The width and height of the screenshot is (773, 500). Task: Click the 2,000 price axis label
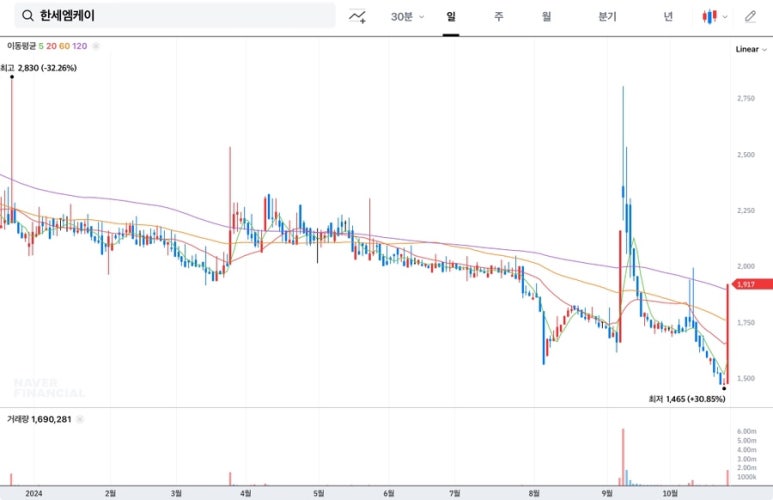[x=746, y=266]
